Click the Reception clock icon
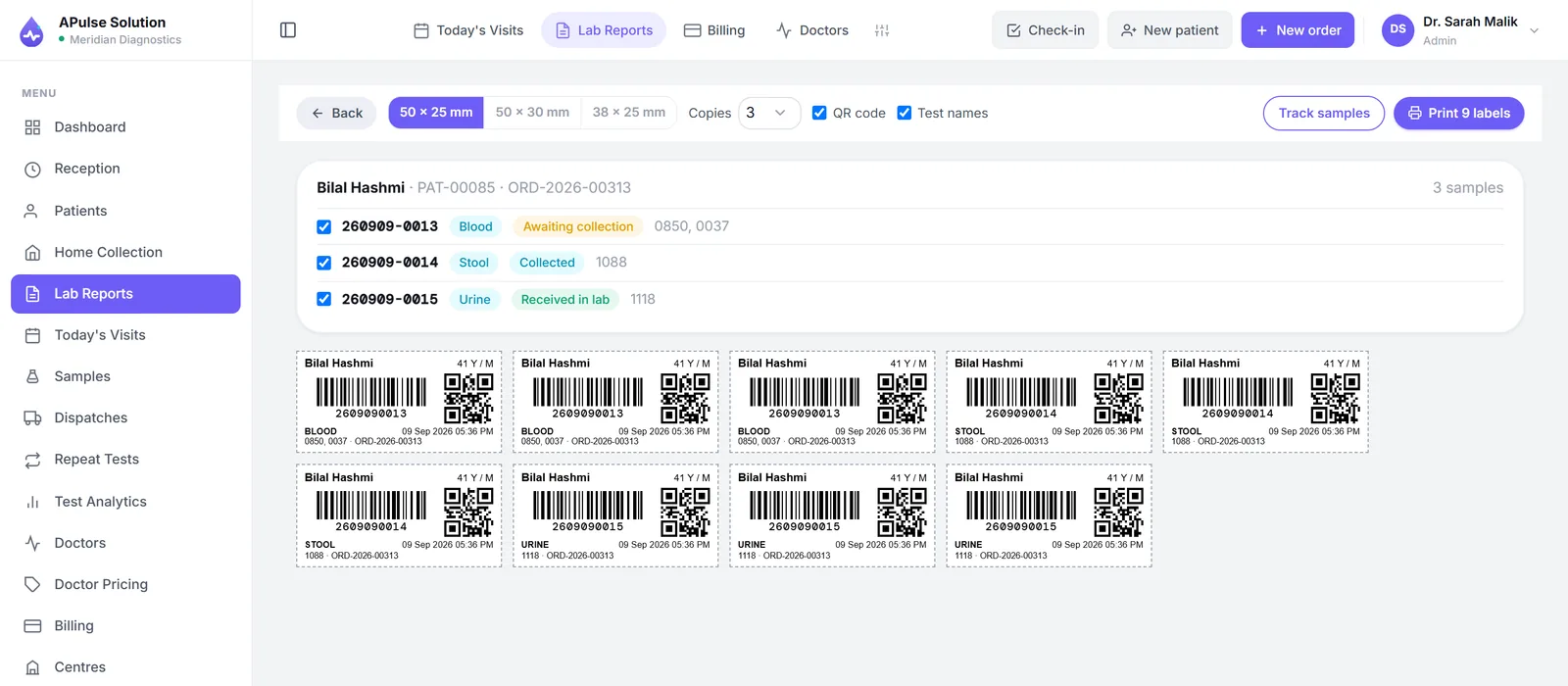 [32, 169]
